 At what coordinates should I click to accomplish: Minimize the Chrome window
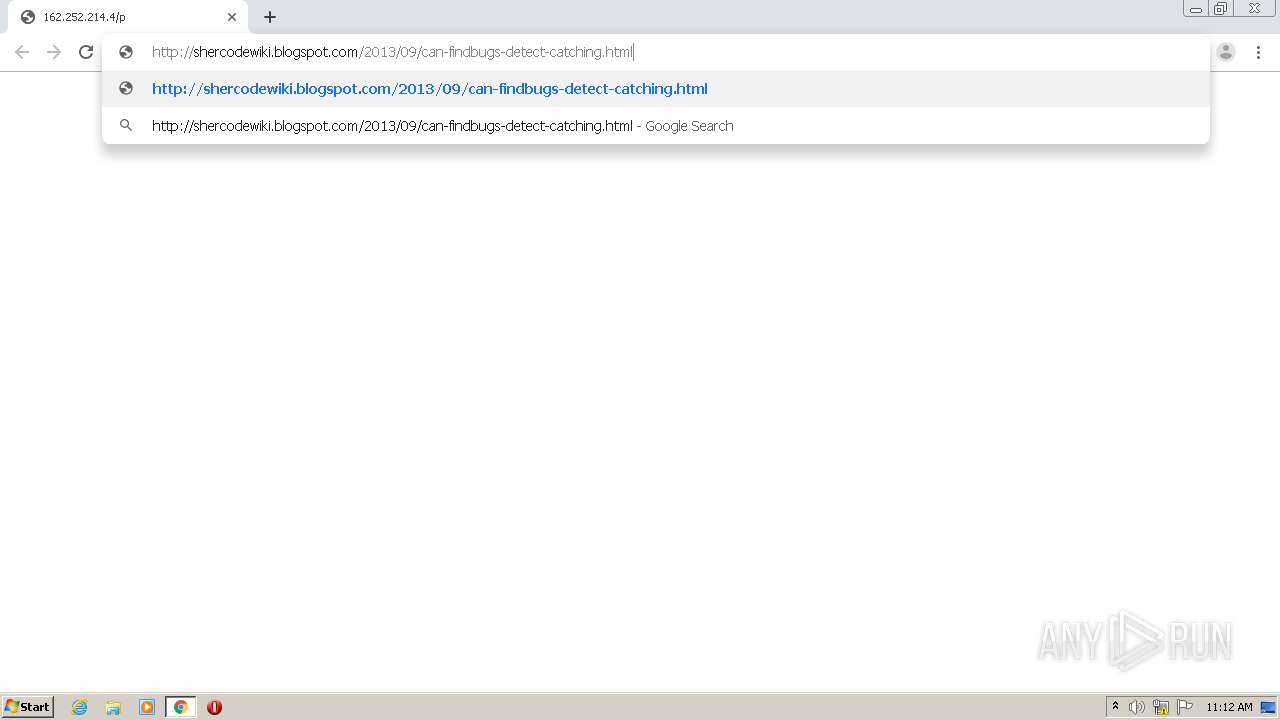1196,9
